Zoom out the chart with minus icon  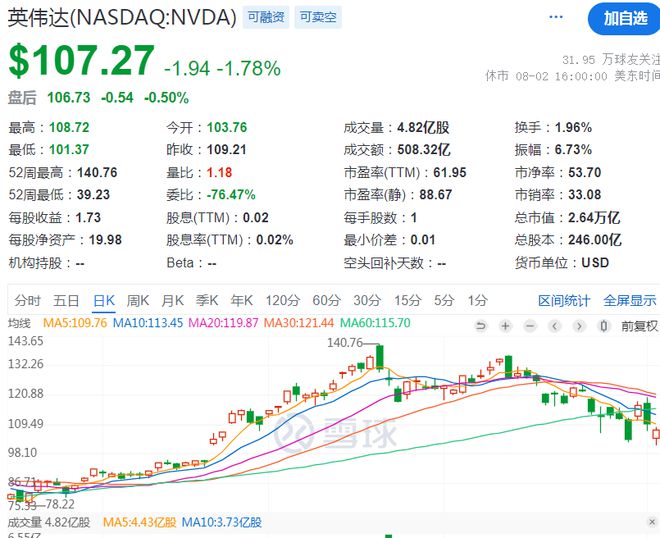coord(529,325)
